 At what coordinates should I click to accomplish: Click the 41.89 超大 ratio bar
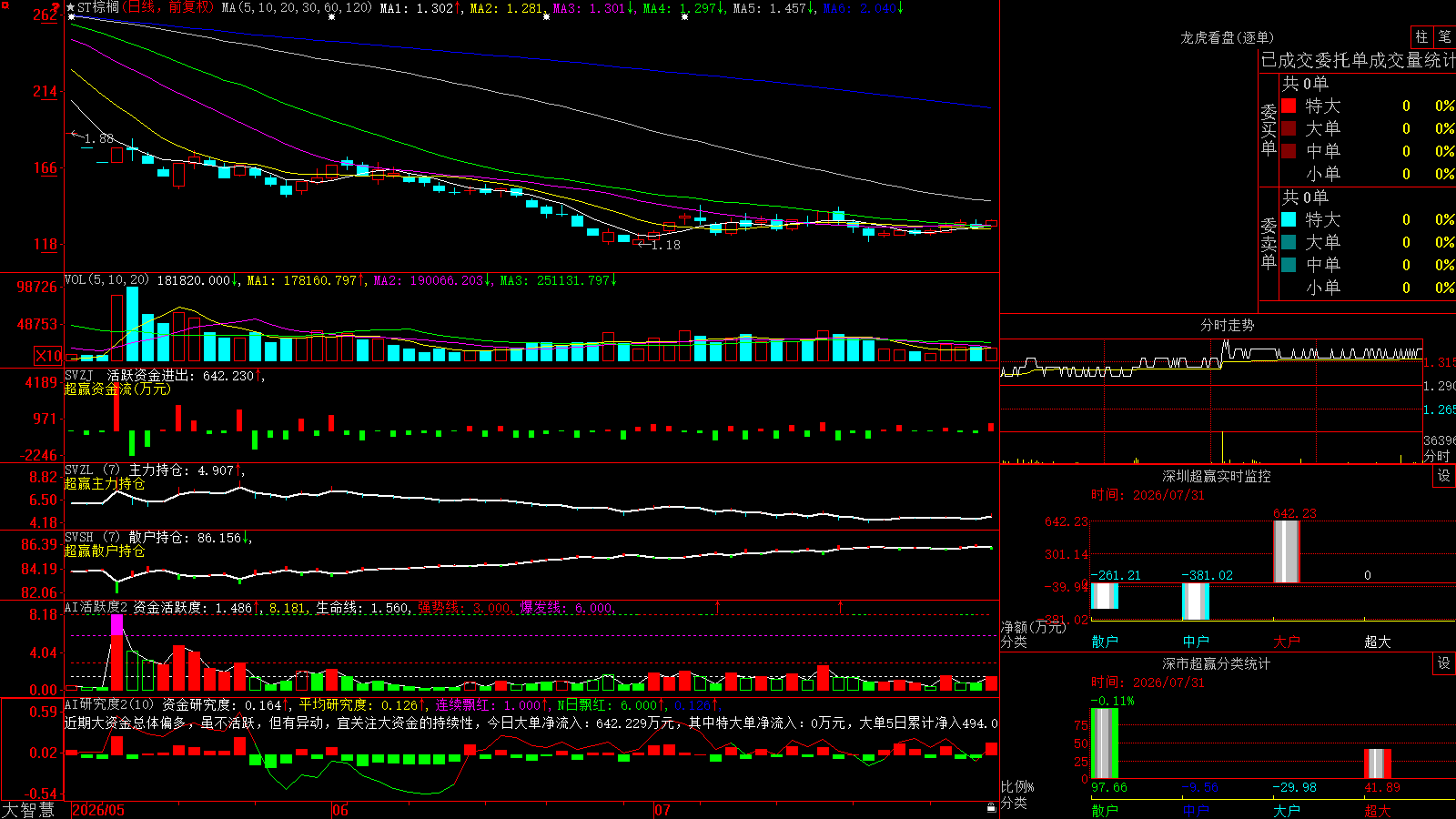[1378, 763]
